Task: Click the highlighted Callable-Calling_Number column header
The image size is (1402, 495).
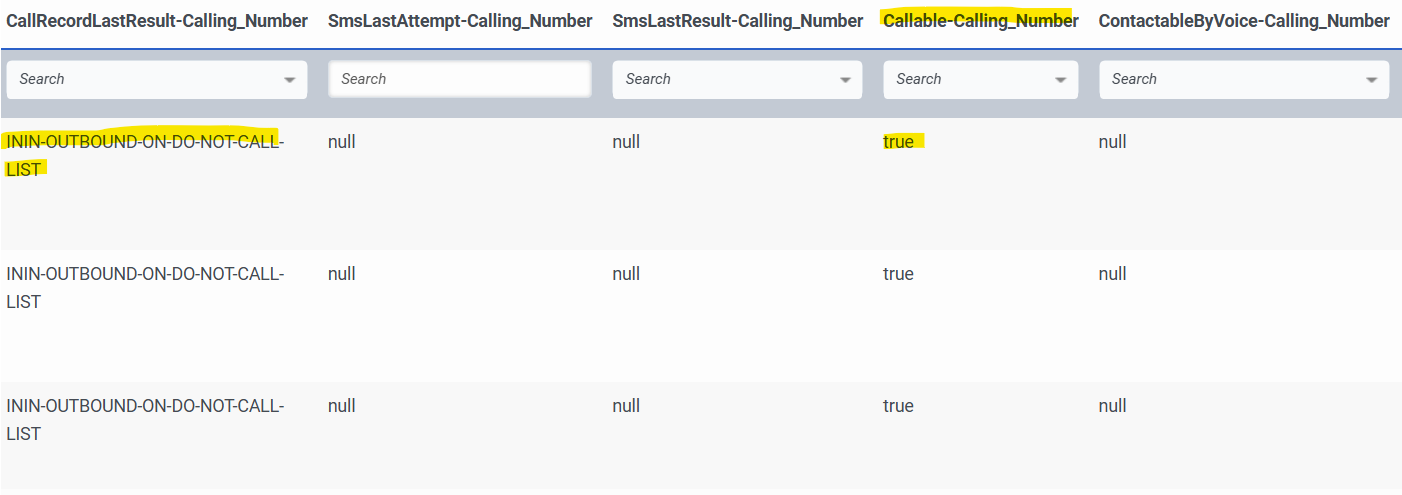Action: [980, 21]
